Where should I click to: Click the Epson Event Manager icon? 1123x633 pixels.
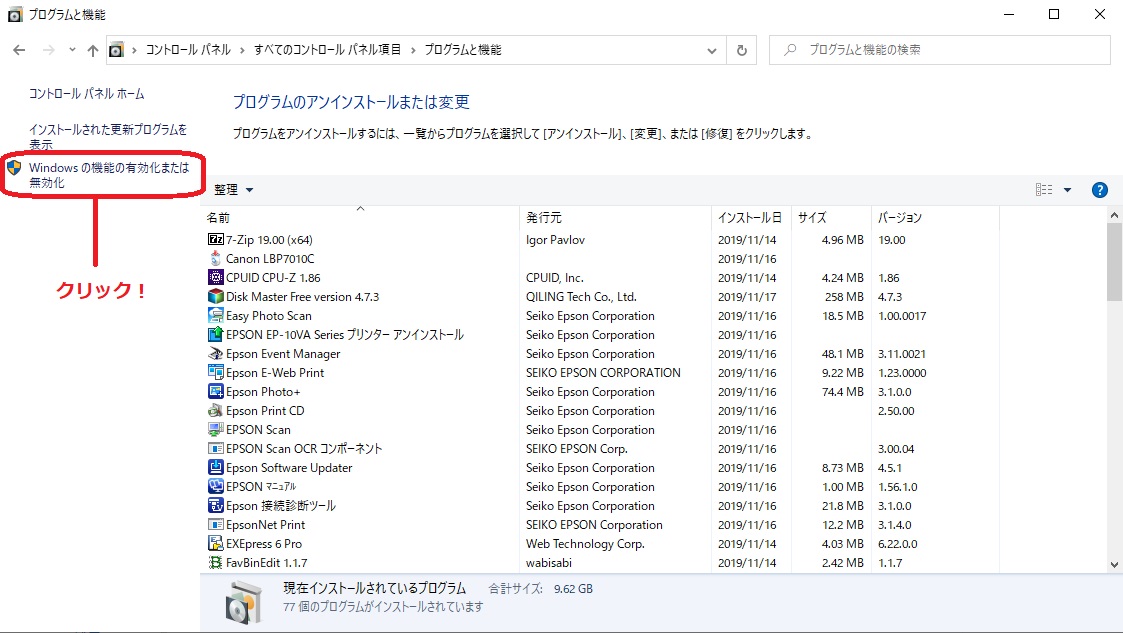pos(216,353)
